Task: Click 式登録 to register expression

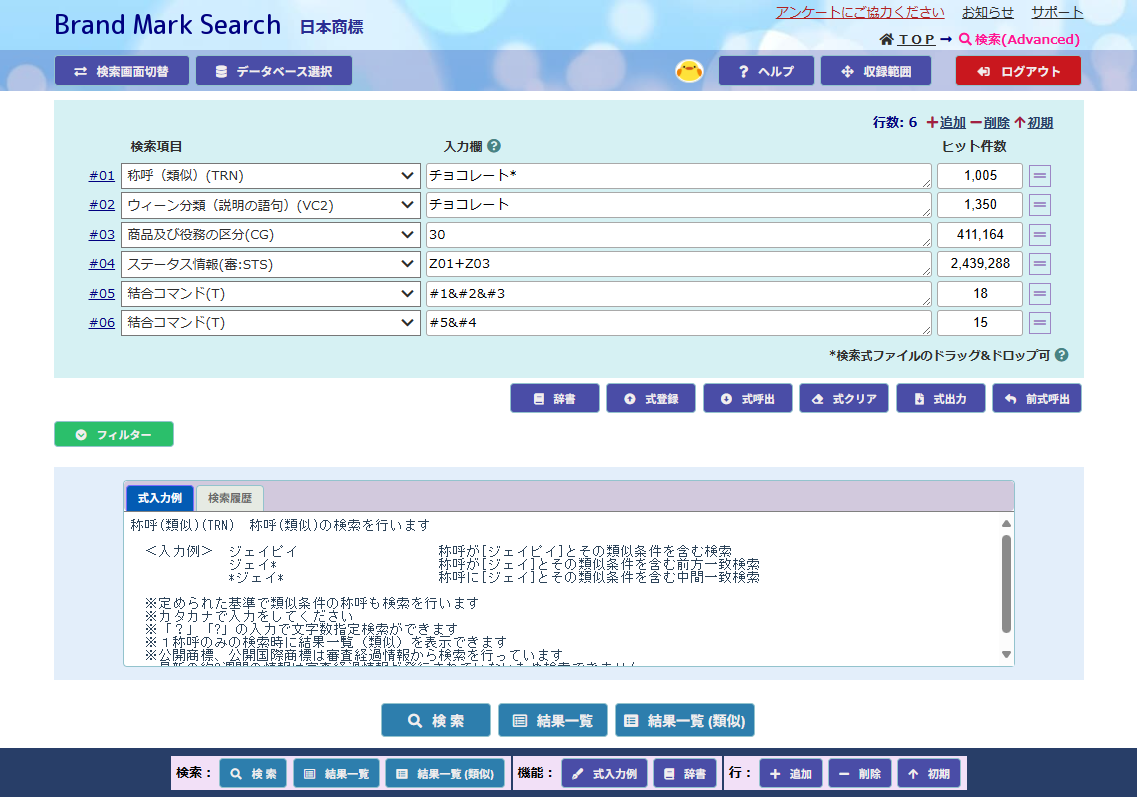Action: 651,398
